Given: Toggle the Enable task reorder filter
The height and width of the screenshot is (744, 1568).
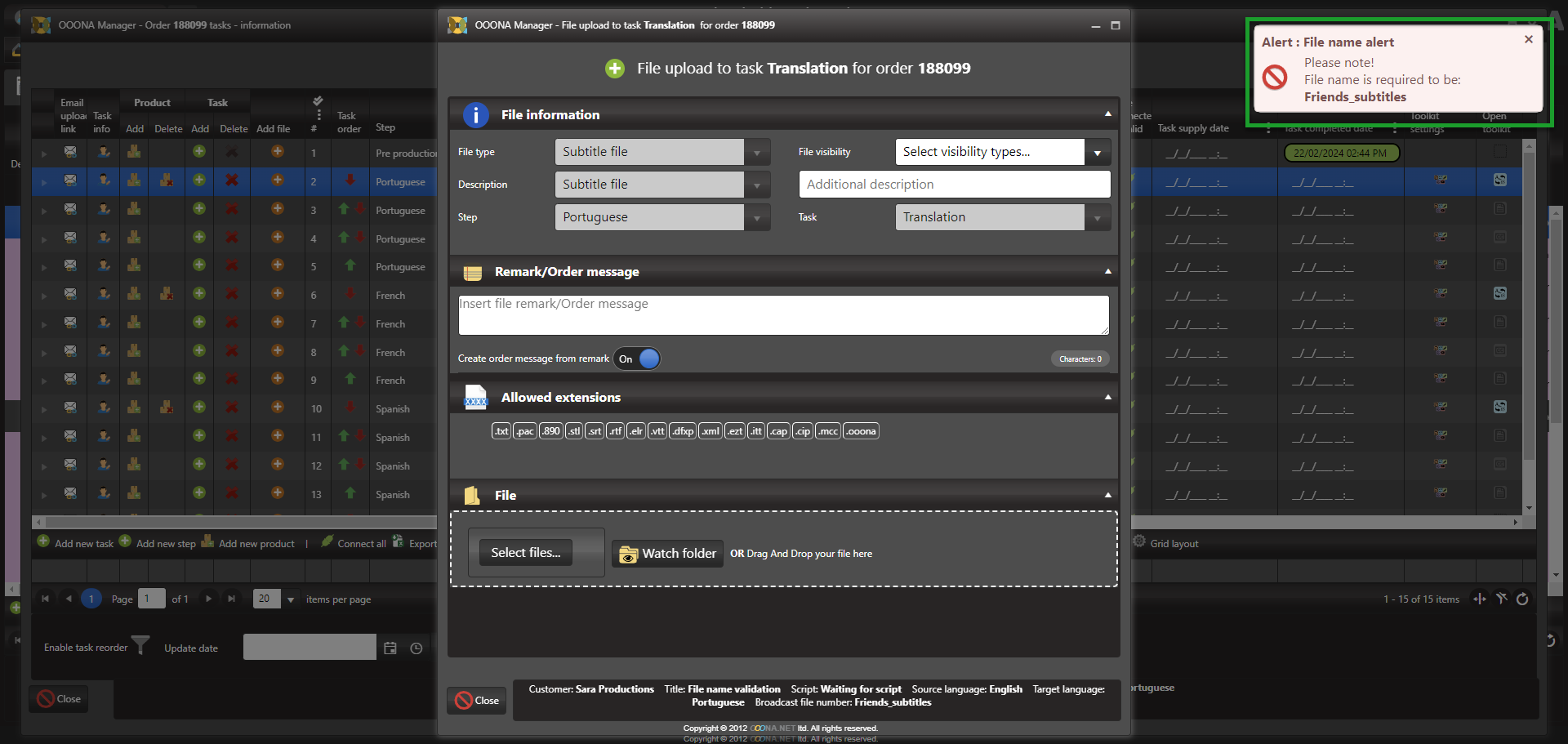Looking at the screenshot, I should 140,646.
